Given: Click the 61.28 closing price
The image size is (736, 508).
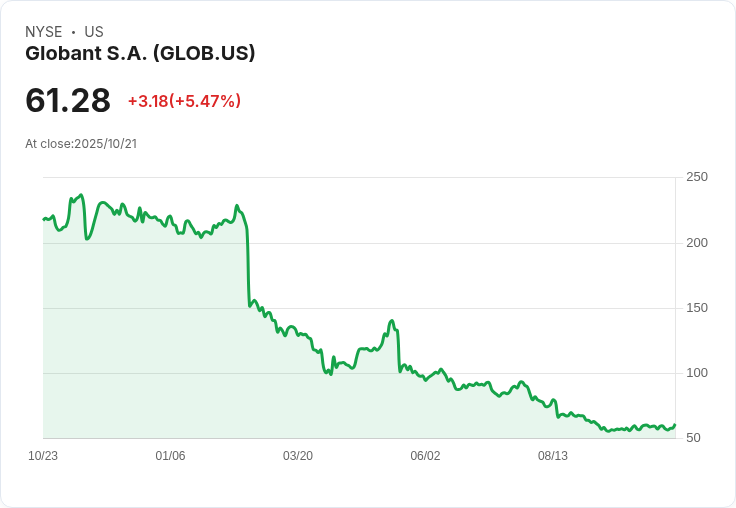Looking at the screenshot, I should coord(68,101).
